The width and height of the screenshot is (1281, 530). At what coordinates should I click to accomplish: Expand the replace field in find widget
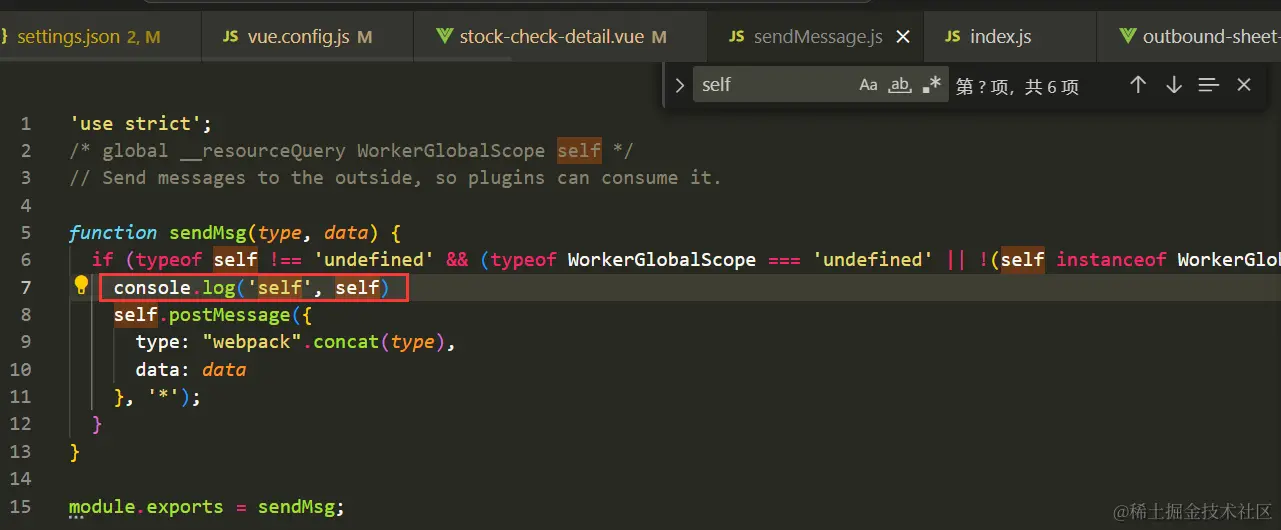[x=680, y=85]
